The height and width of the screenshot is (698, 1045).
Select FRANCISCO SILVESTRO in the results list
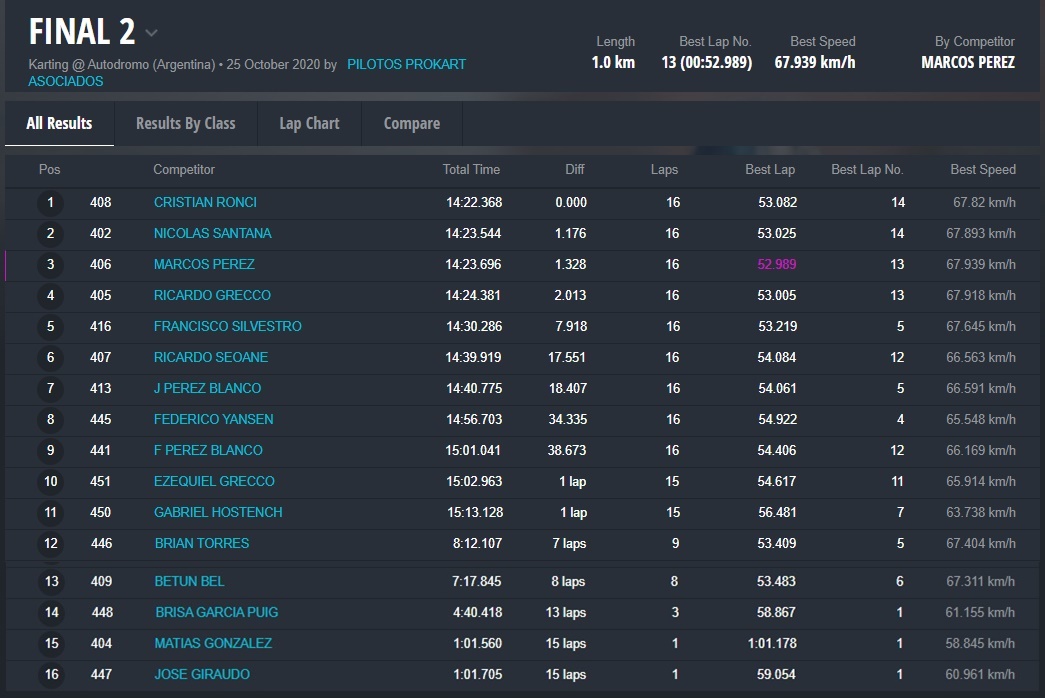[x=227, y=326]
